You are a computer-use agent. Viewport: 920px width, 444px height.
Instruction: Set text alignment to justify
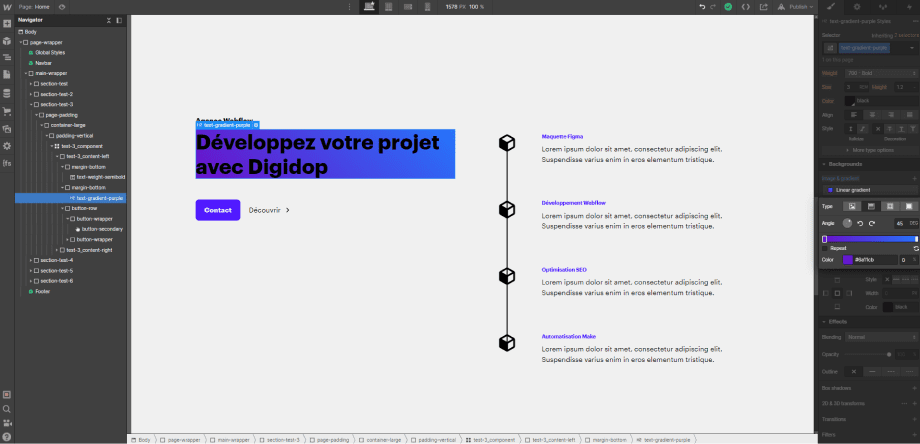tap(909, 114)
